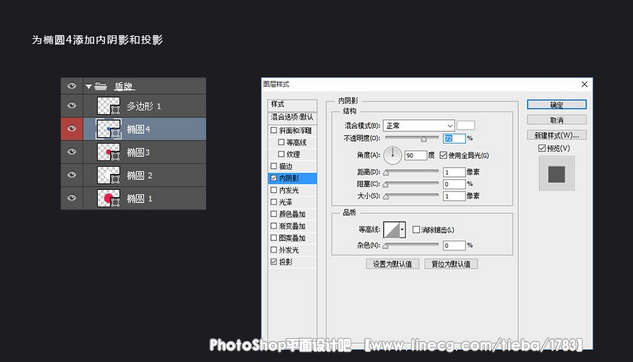Viewport: 633px width, 362px height.
Task: Click the 大小 slider handle
Action: tap(386, 197)
